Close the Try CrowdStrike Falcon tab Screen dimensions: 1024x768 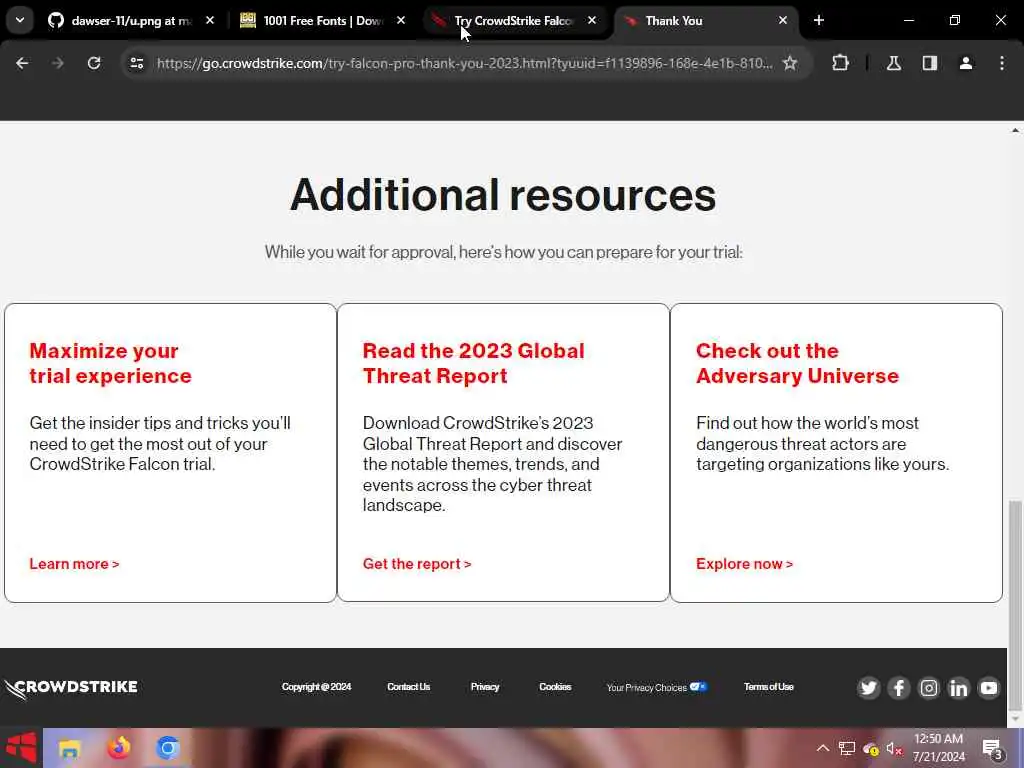(x=592, y=21)
